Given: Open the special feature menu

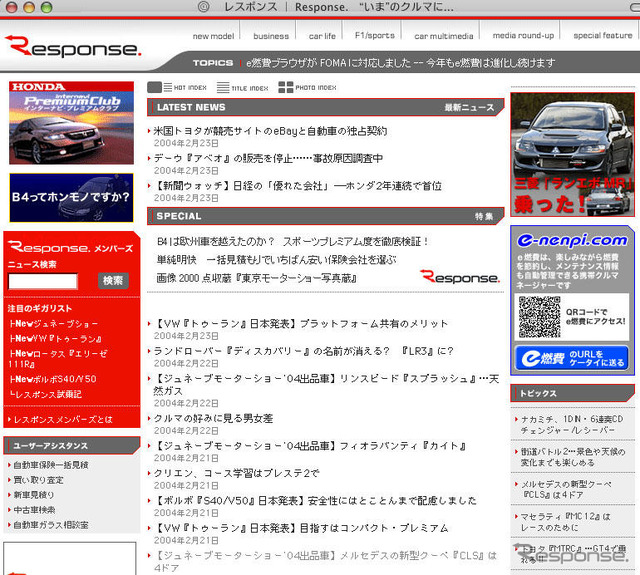Looking at the screenshot, I should [602, 36].
